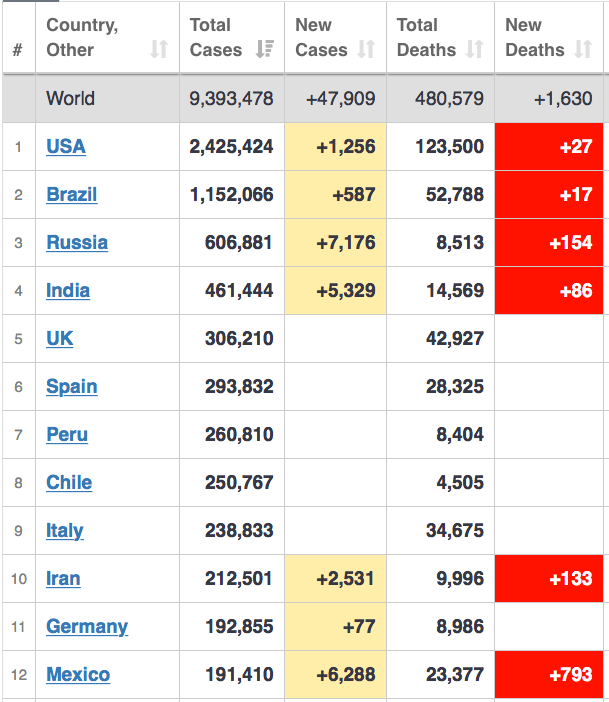This screenshot has height=702, width=609.
Task: Open Iran's country page
Action: point(63,579)
